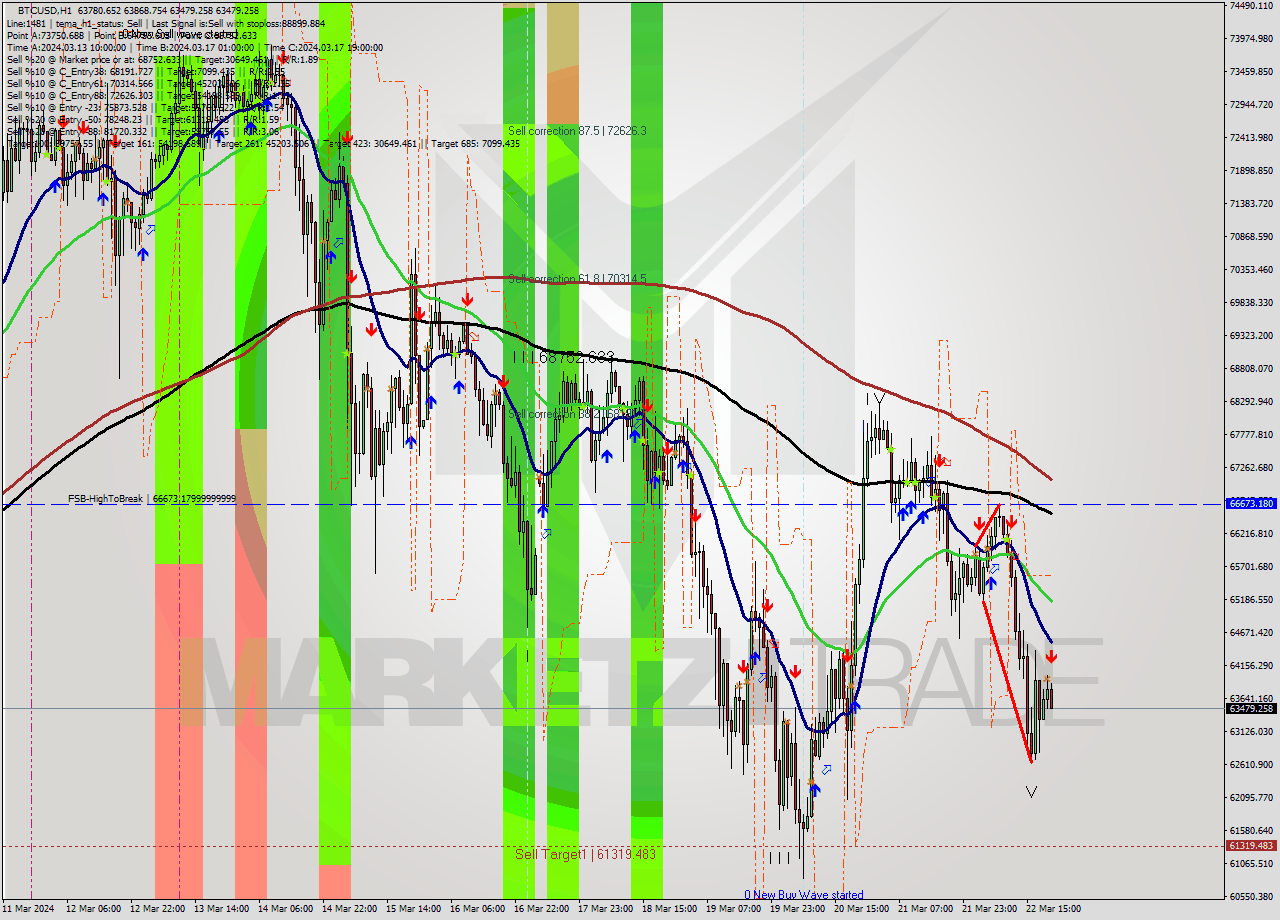Click the 73974.980 price axis label
This screenshot has width=1280, height=920.
coord(1250,38)
